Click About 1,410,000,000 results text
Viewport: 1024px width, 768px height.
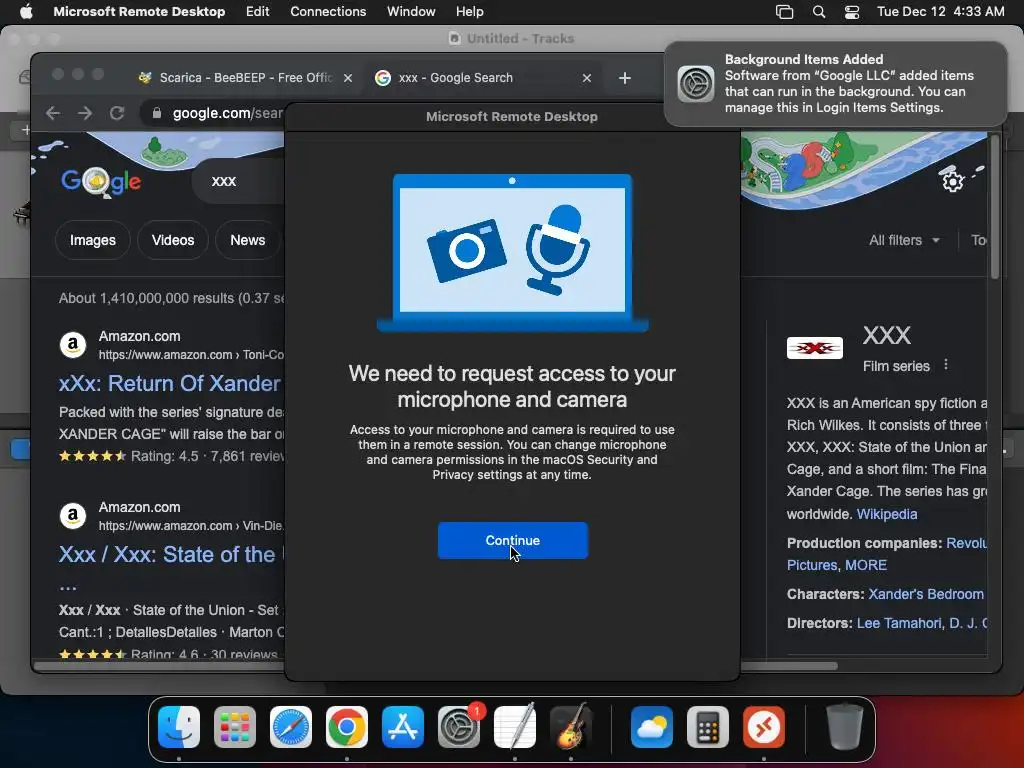[x=172, y=298]
